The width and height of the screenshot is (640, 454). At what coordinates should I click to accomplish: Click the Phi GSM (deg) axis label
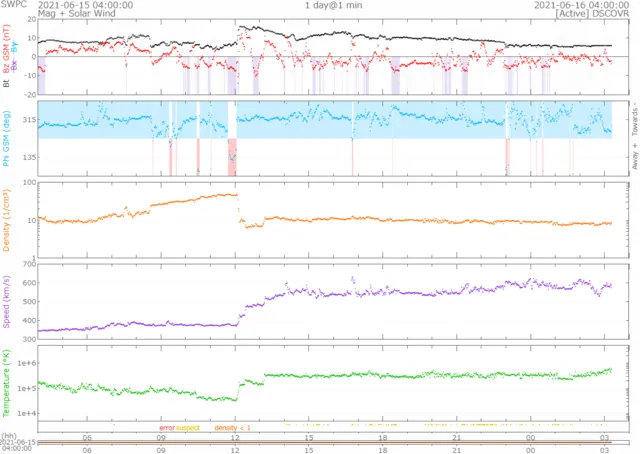click(7, 138)
